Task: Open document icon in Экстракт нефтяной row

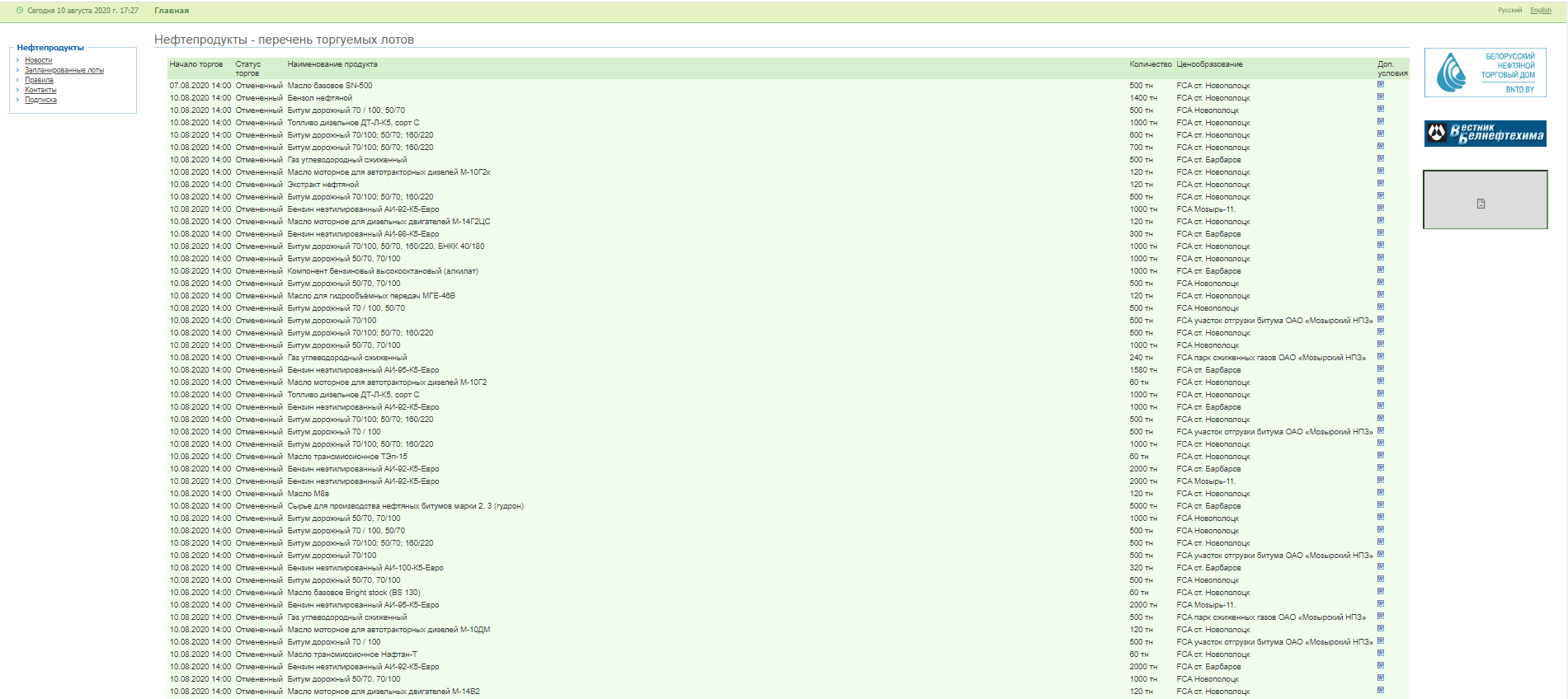Action: (1380, 183)
